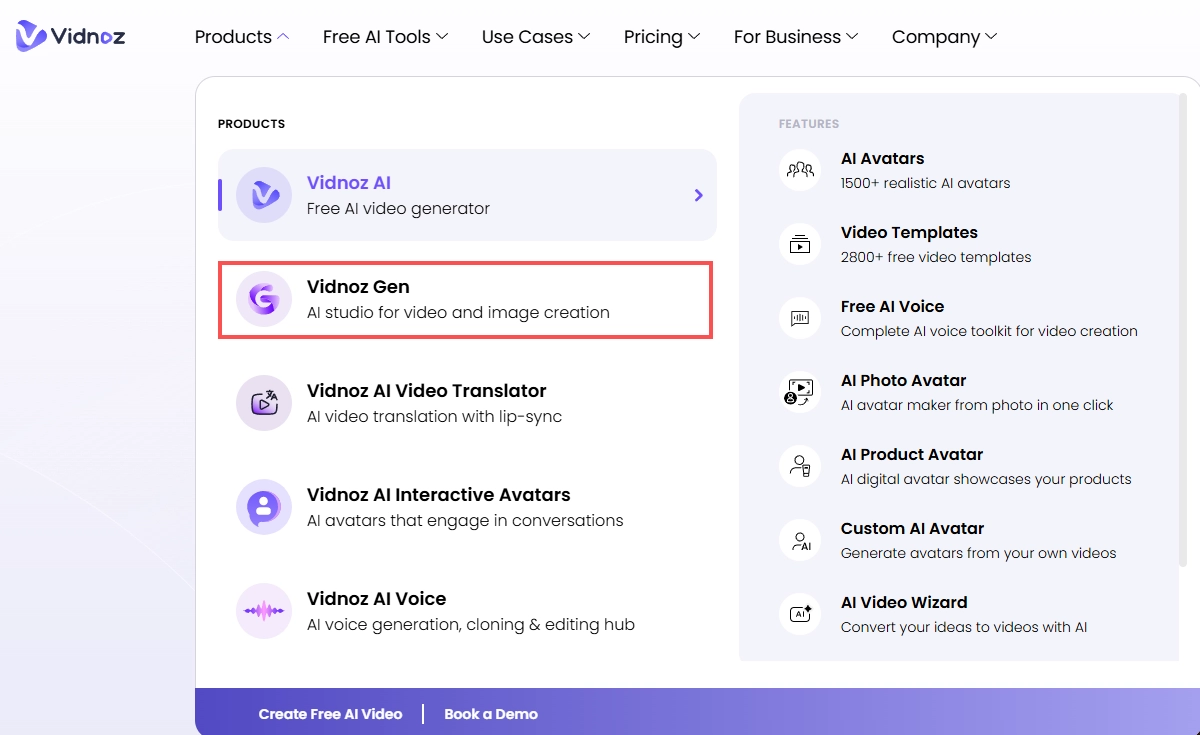The height and width of the screenshot is (735, 1200).
Task: Expand the Company dropdown
Action: tap(943, 36)
